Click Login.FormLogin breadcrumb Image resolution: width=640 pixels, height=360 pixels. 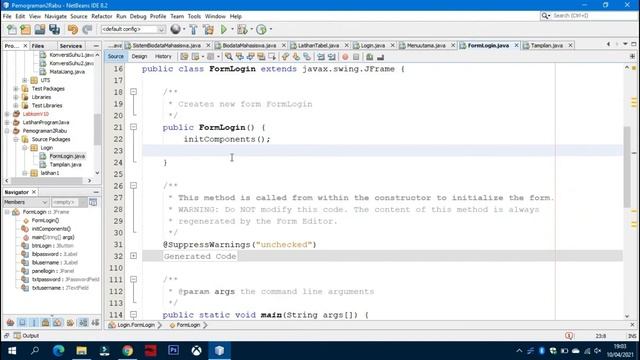136,325
